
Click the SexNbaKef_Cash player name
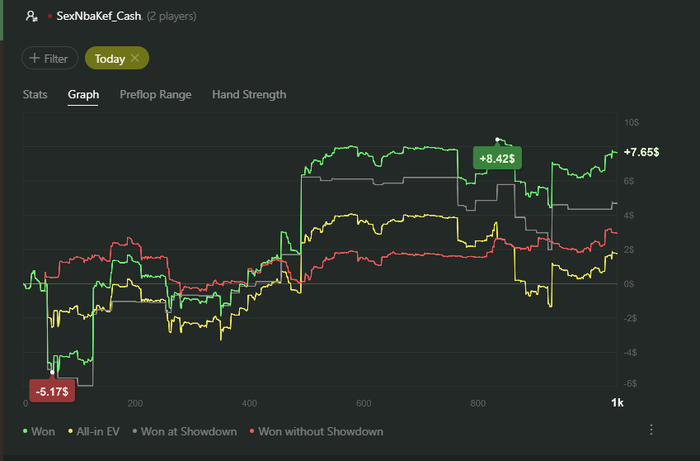99,17
